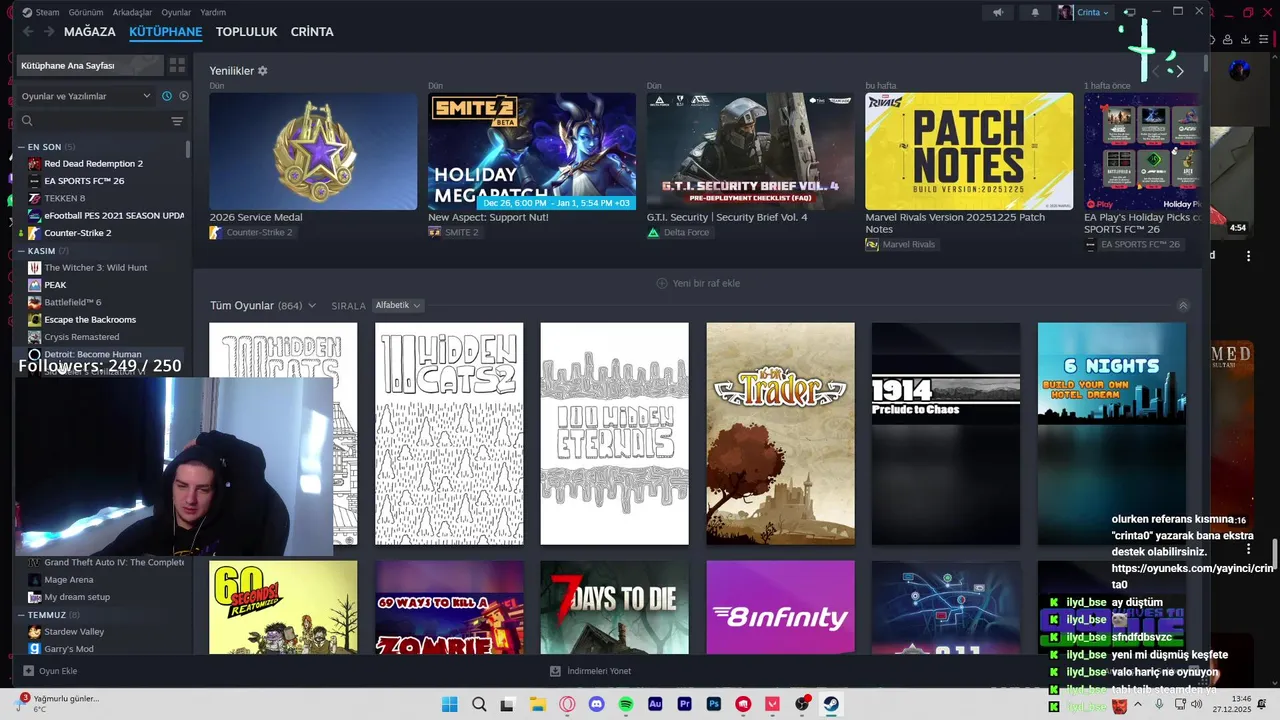This screenshot has width=1280, height=720.
Task: Open Premiere Pro from the taskbar
Action: (x=685, y=704)
